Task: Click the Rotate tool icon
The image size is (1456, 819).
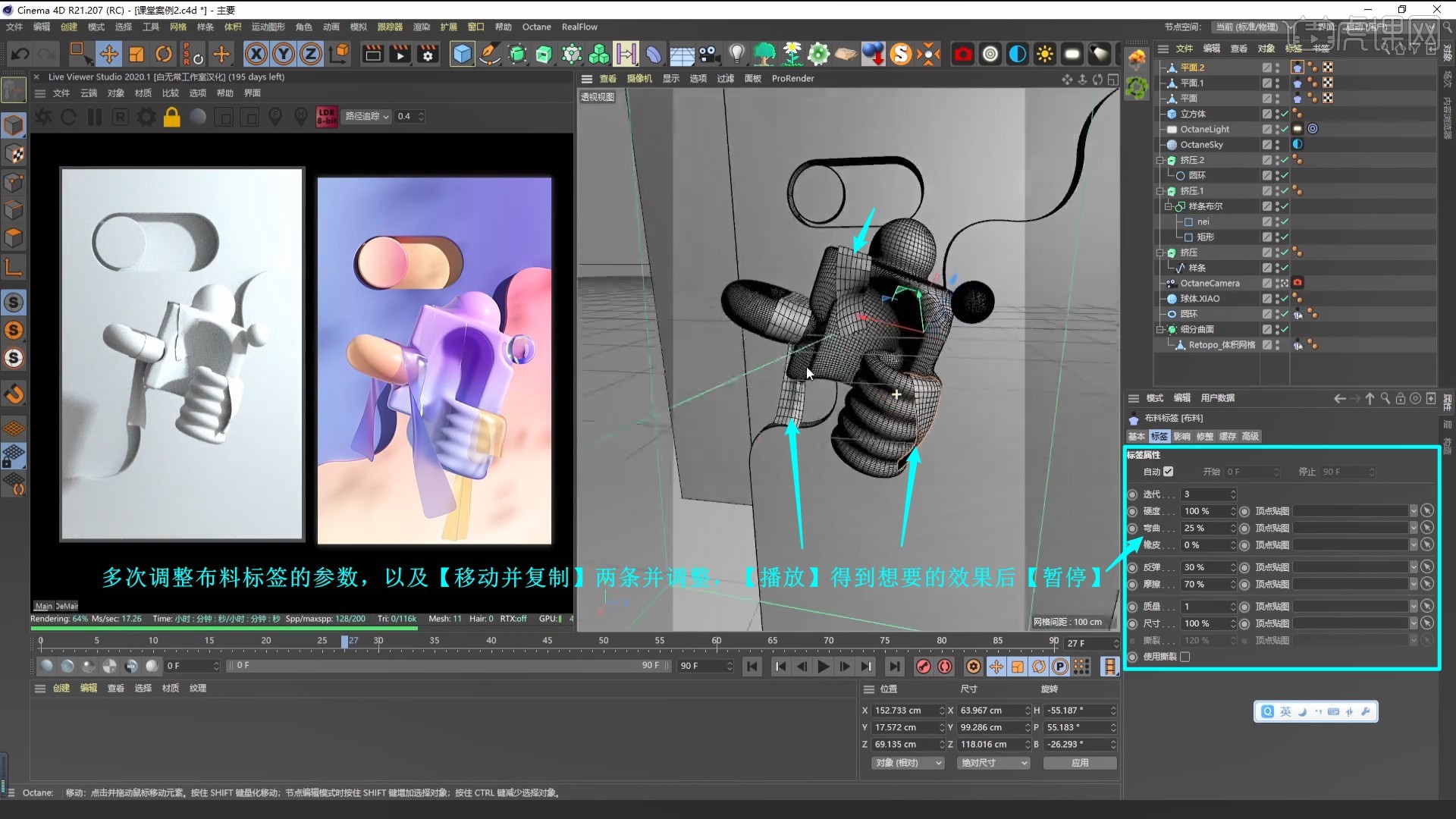Action: [x=164, y=54]
